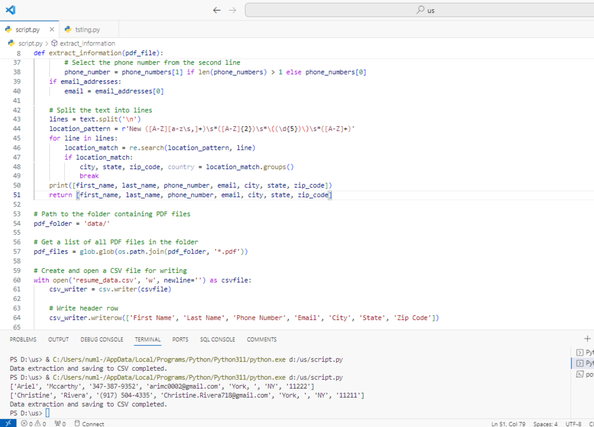Add a new terminal with plus icon
Screen dimensions: 594x427
[587, 339]
